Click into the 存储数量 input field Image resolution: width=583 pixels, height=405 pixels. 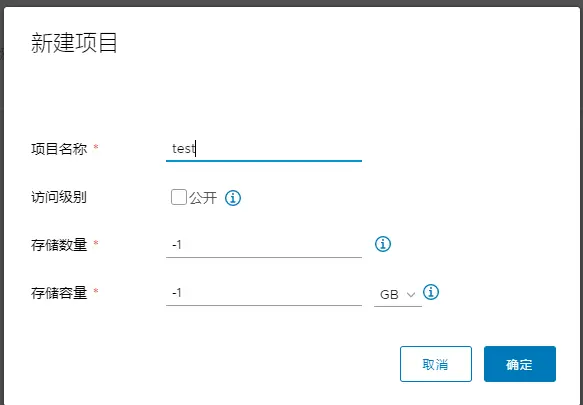264,245
